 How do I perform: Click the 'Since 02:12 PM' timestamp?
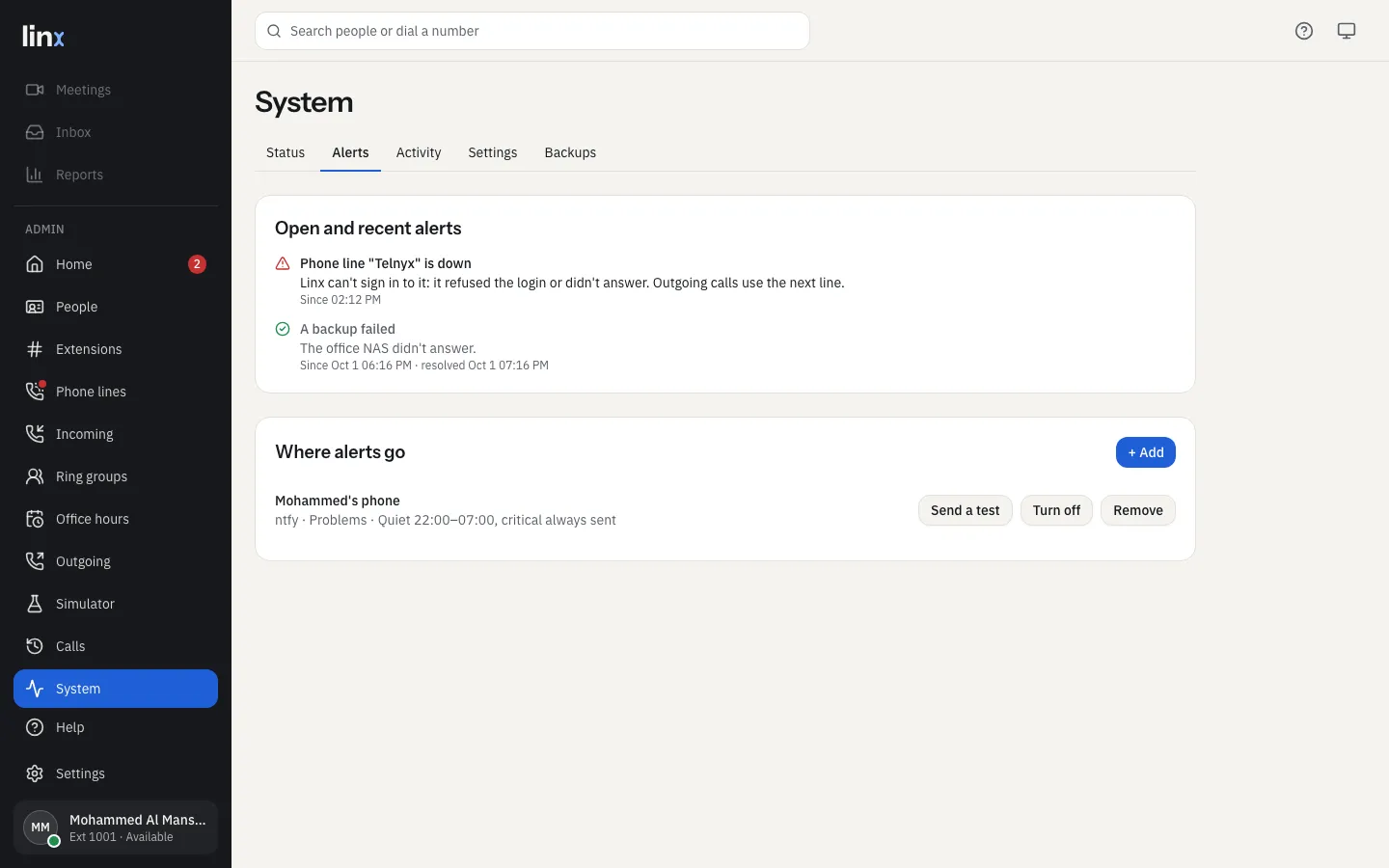point(340,300)
